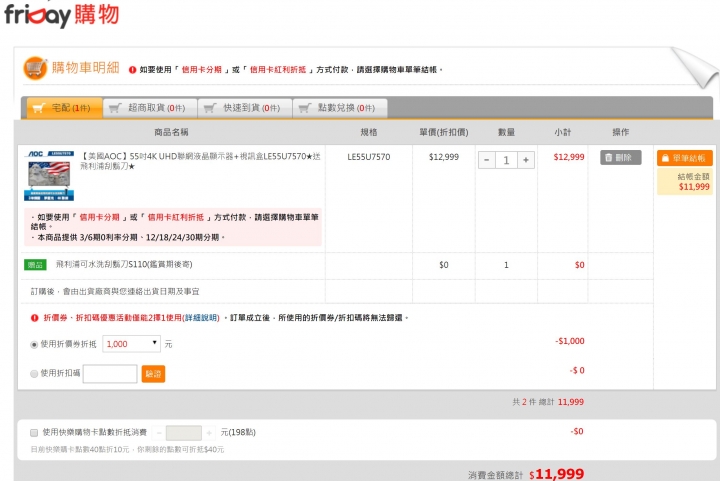This screenshot has width=720, height=481.
Task: Click the 消費金額總計 $11,999 total
Action: point(526,475)
